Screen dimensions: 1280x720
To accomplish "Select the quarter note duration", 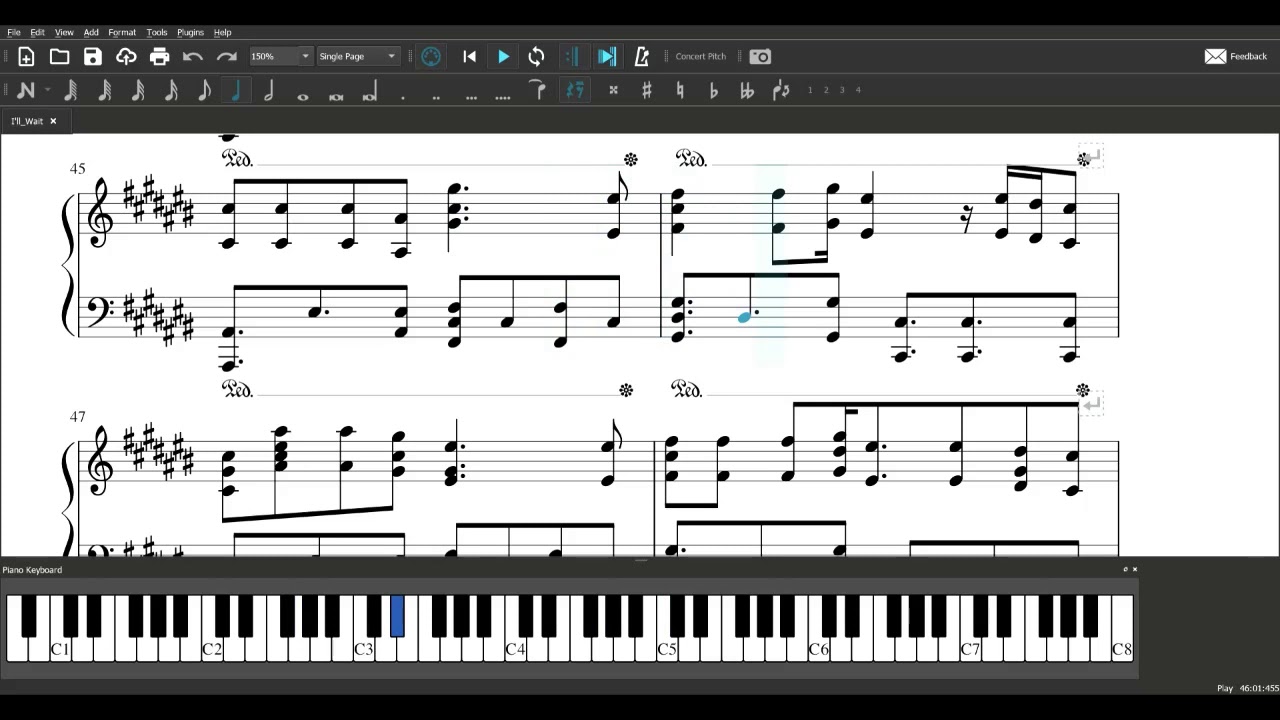I will 236,91.
